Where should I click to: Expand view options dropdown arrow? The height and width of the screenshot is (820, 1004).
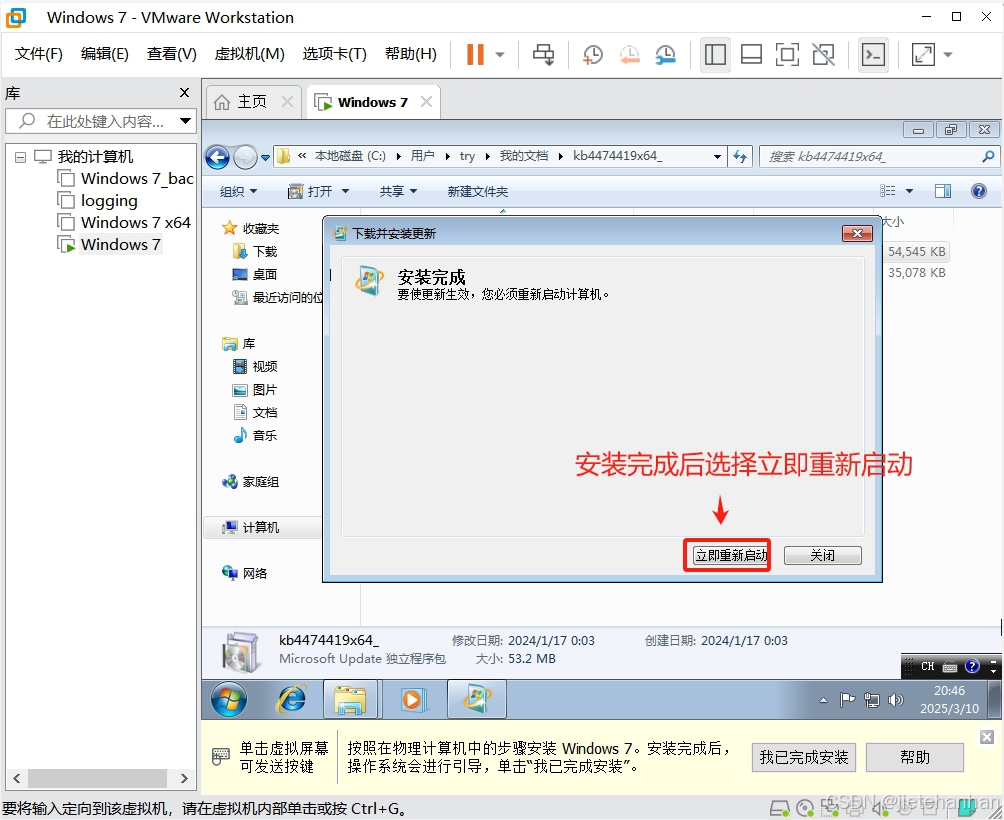[x=909, y=191]
